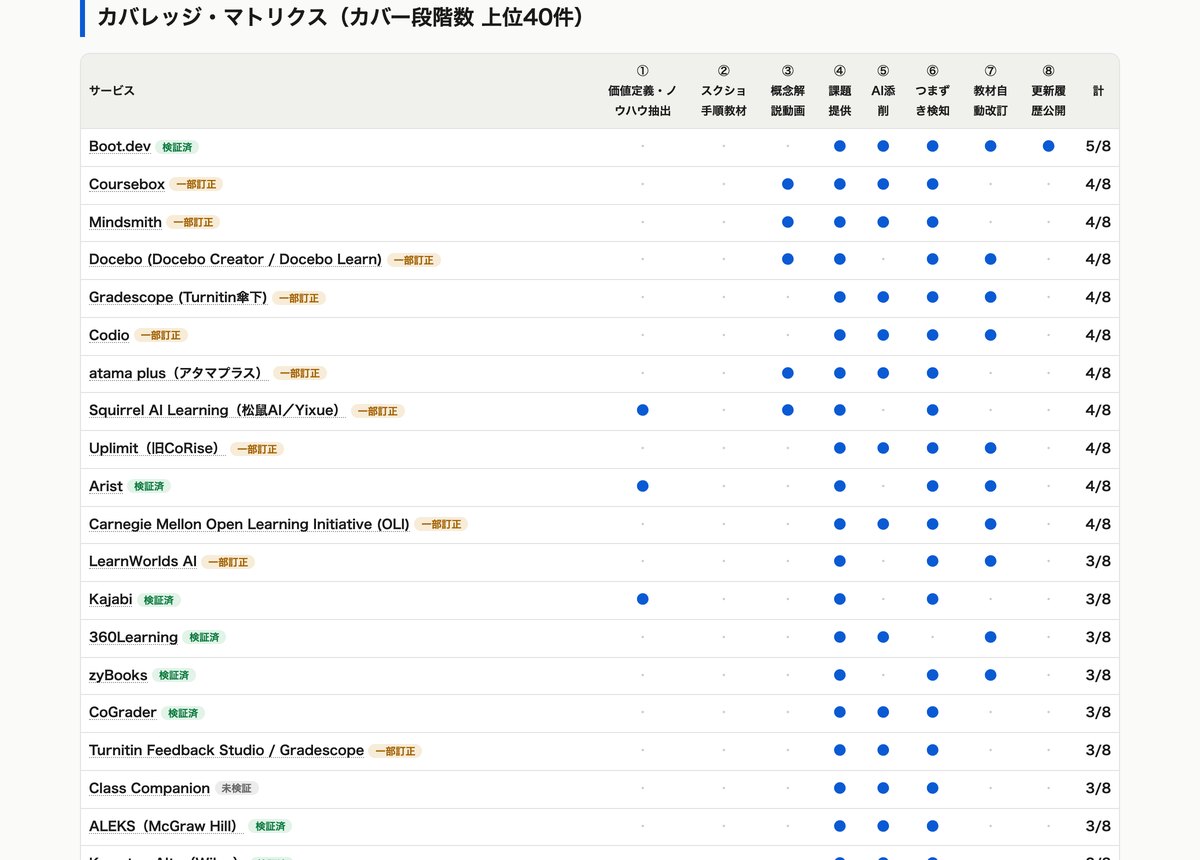1200x860 pixels.
Task: Click the 計 total column header
Action: pos(1098,91)
